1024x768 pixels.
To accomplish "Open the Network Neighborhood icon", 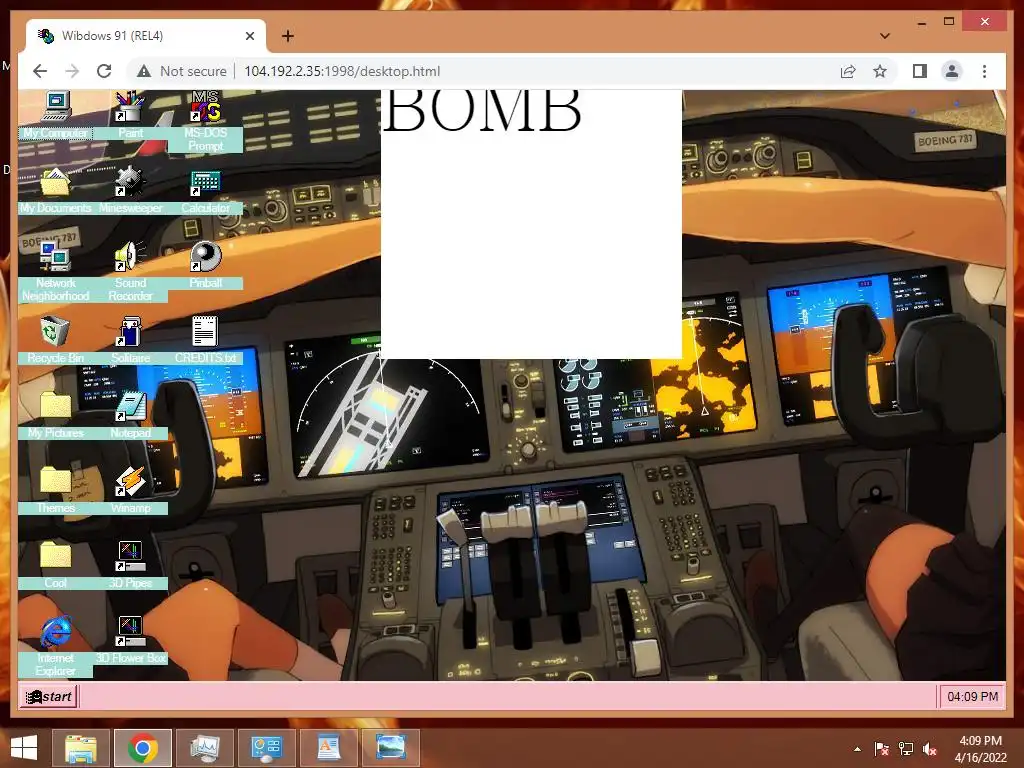I will [56, 257].
